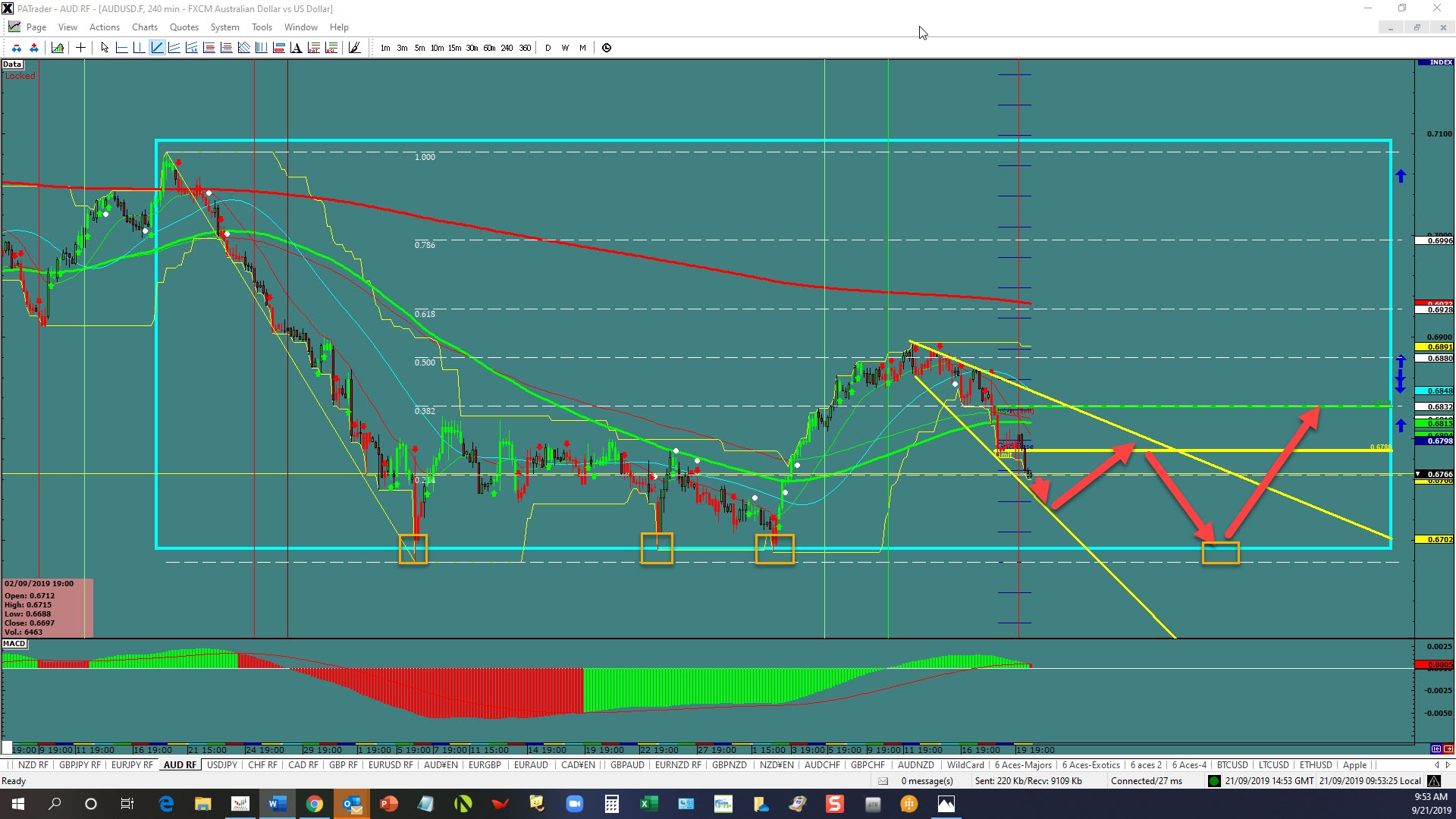Open the Charts menu
The width and height of the screenshot is (1456, 819).
point(145,27)
